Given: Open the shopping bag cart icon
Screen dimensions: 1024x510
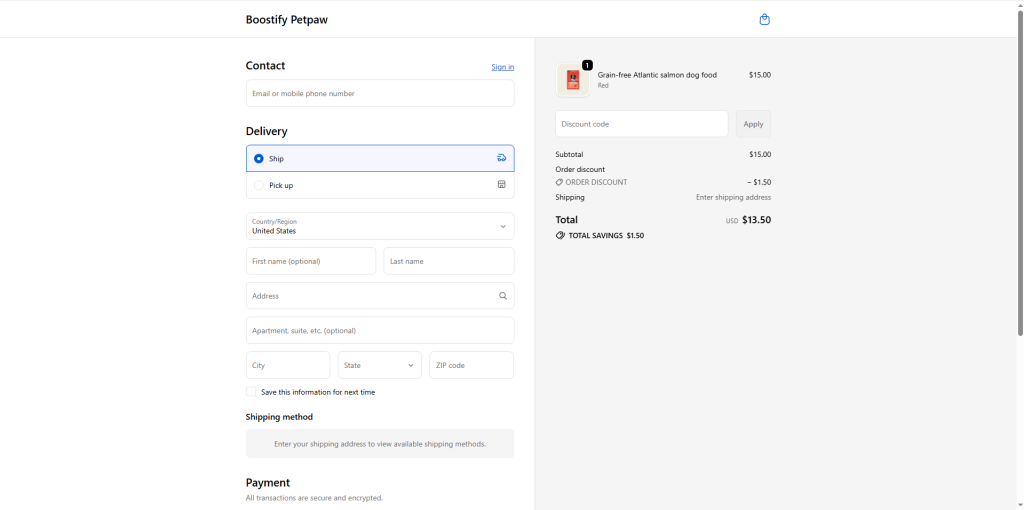Looking at the screenshot, I should [764, 19].
